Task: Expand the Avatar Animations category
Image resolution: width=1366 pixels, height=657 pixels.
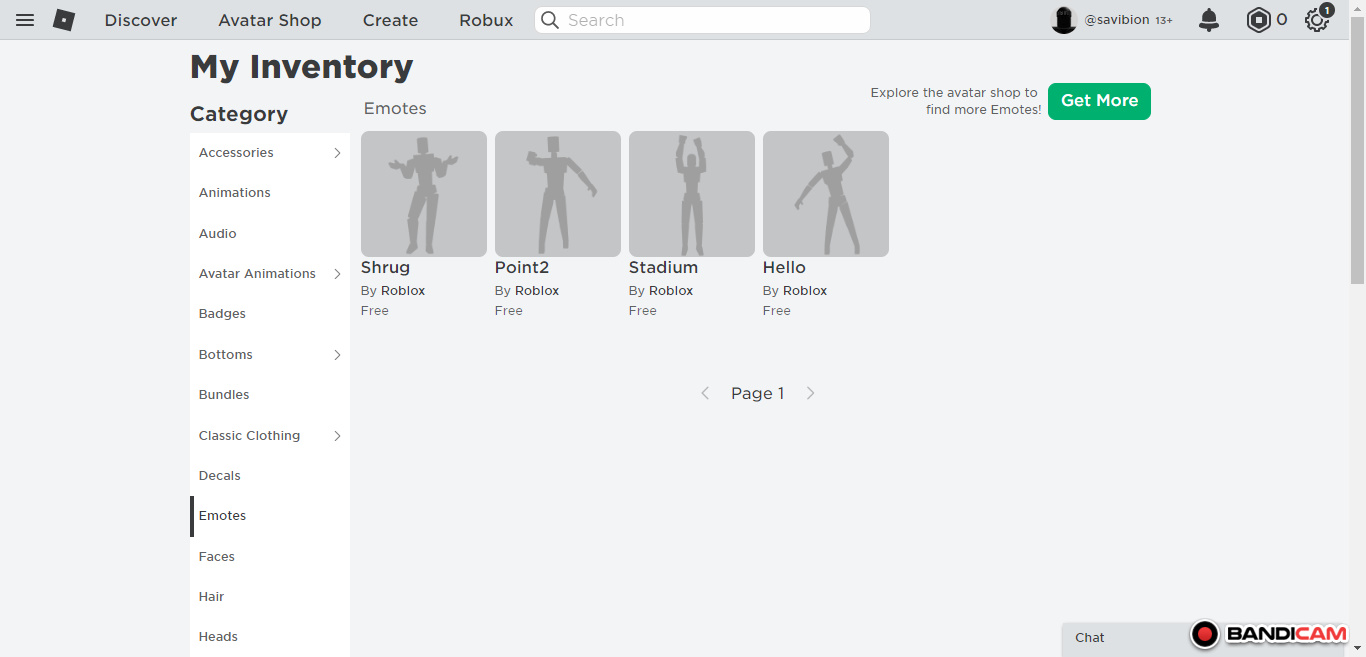Action: coord(337,274)
